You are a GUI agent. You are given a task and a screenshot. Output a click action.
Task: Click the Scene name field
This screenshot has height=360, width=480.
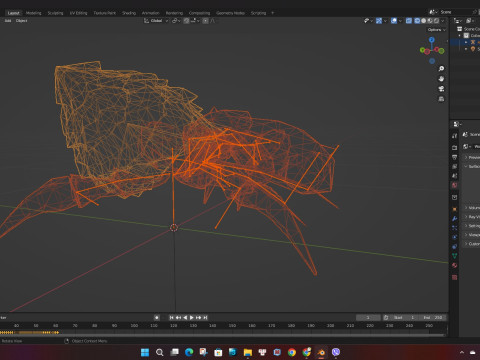click(x=457, y=12)
